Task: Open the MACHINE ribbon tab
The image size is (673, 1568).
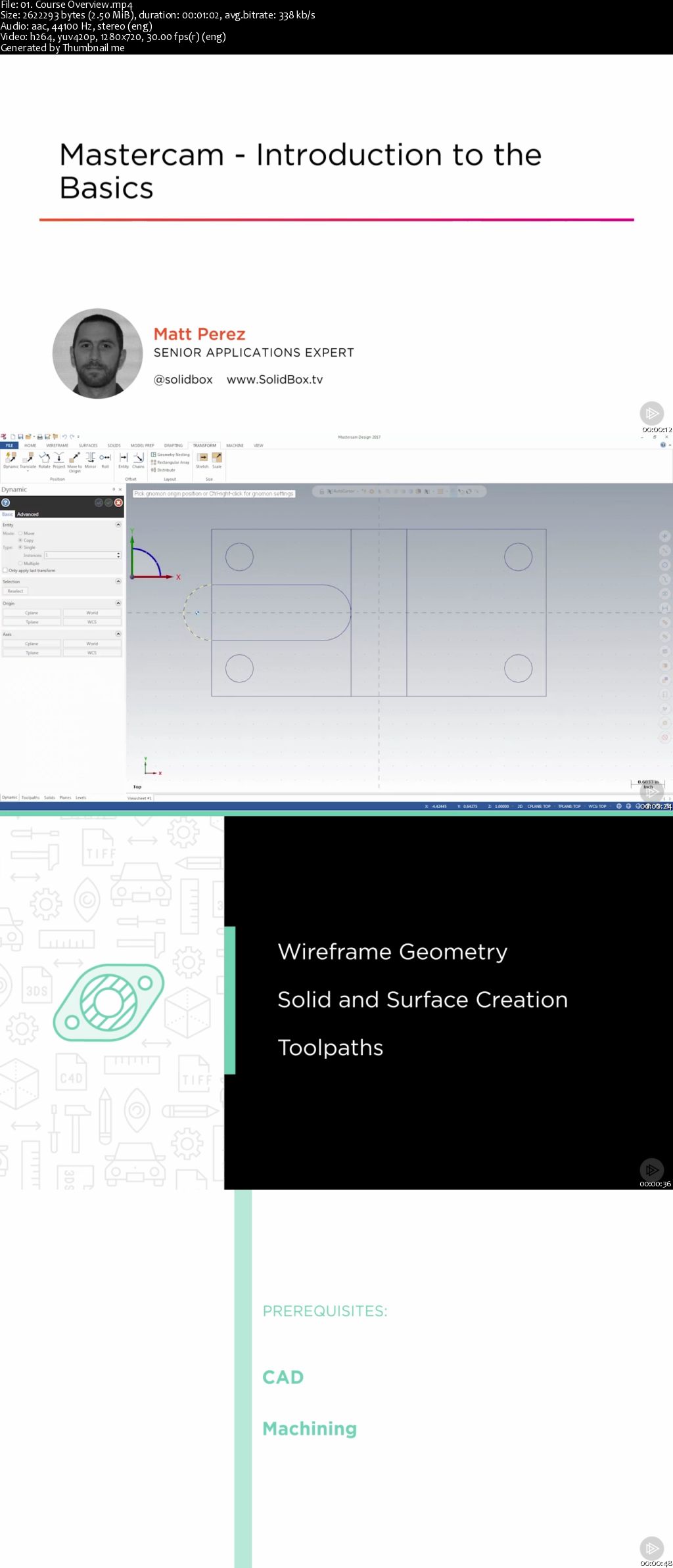Action: click(235, 445)
